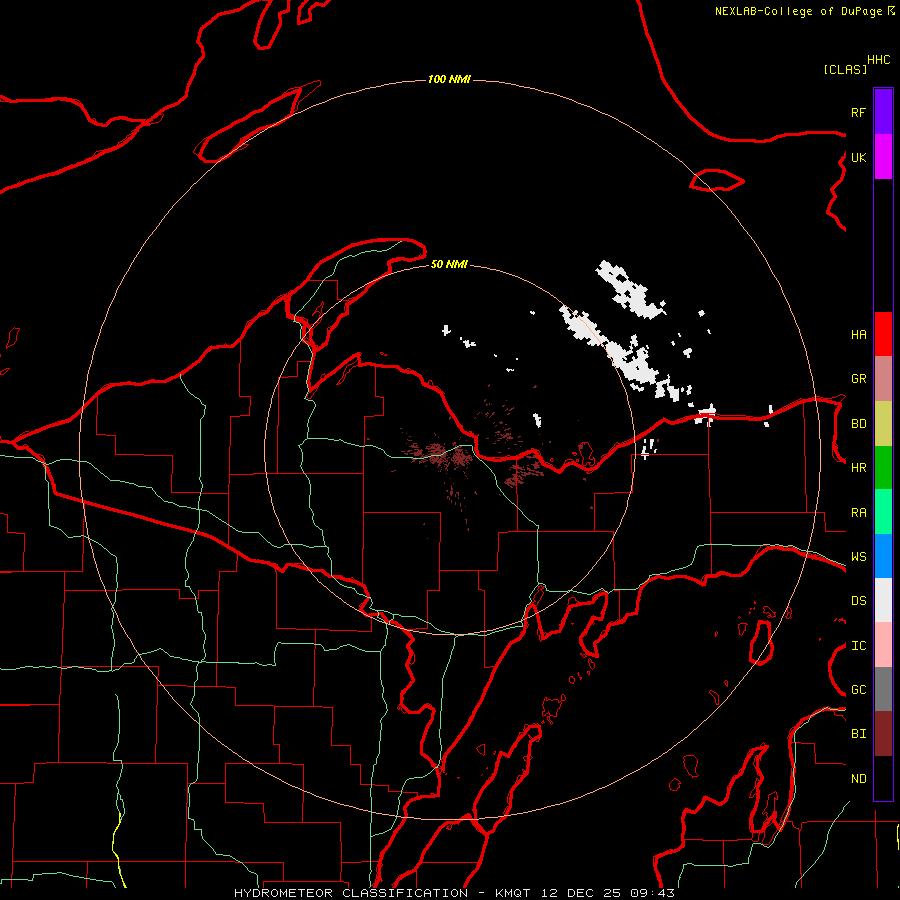Click the 'HHC' product label

pyautogui.click(x=879, y=60)
